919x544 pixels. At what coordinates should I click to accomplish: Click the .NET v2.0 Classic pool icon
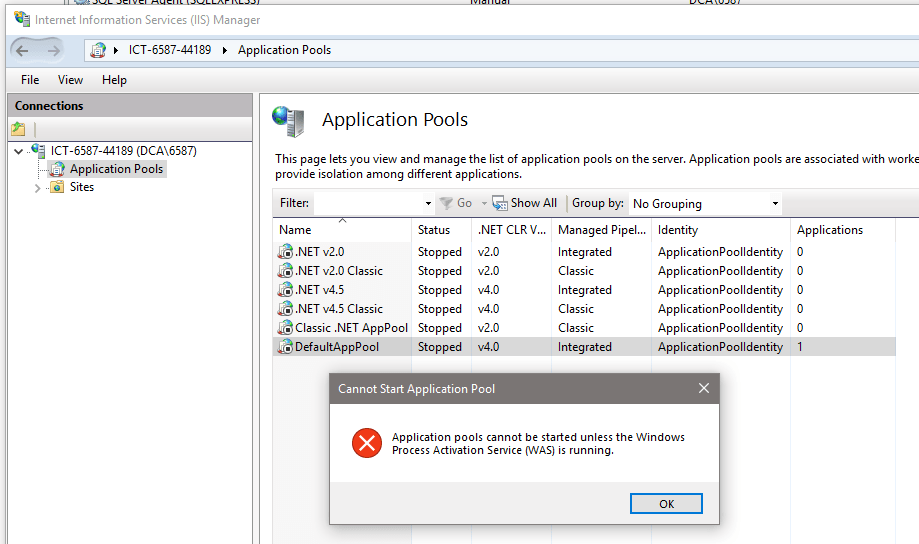point(285,271)
